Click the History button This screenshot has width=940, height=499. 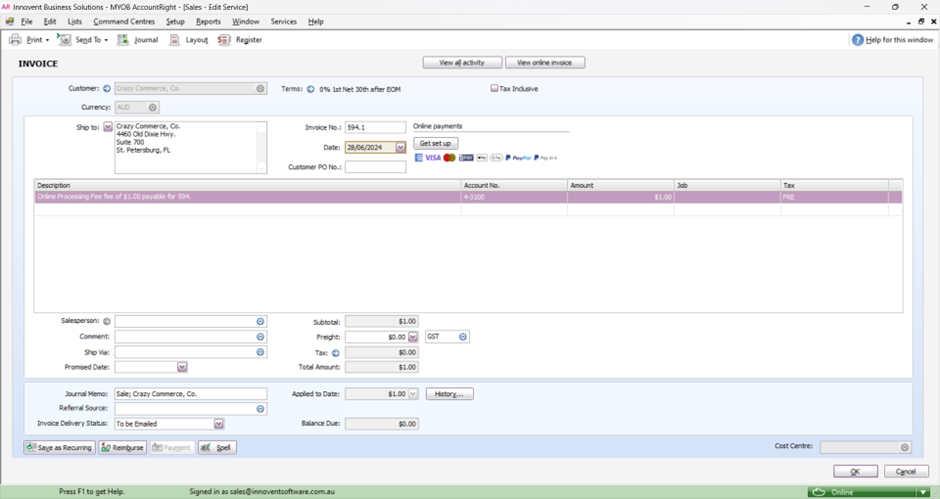[x=450, y=394]
